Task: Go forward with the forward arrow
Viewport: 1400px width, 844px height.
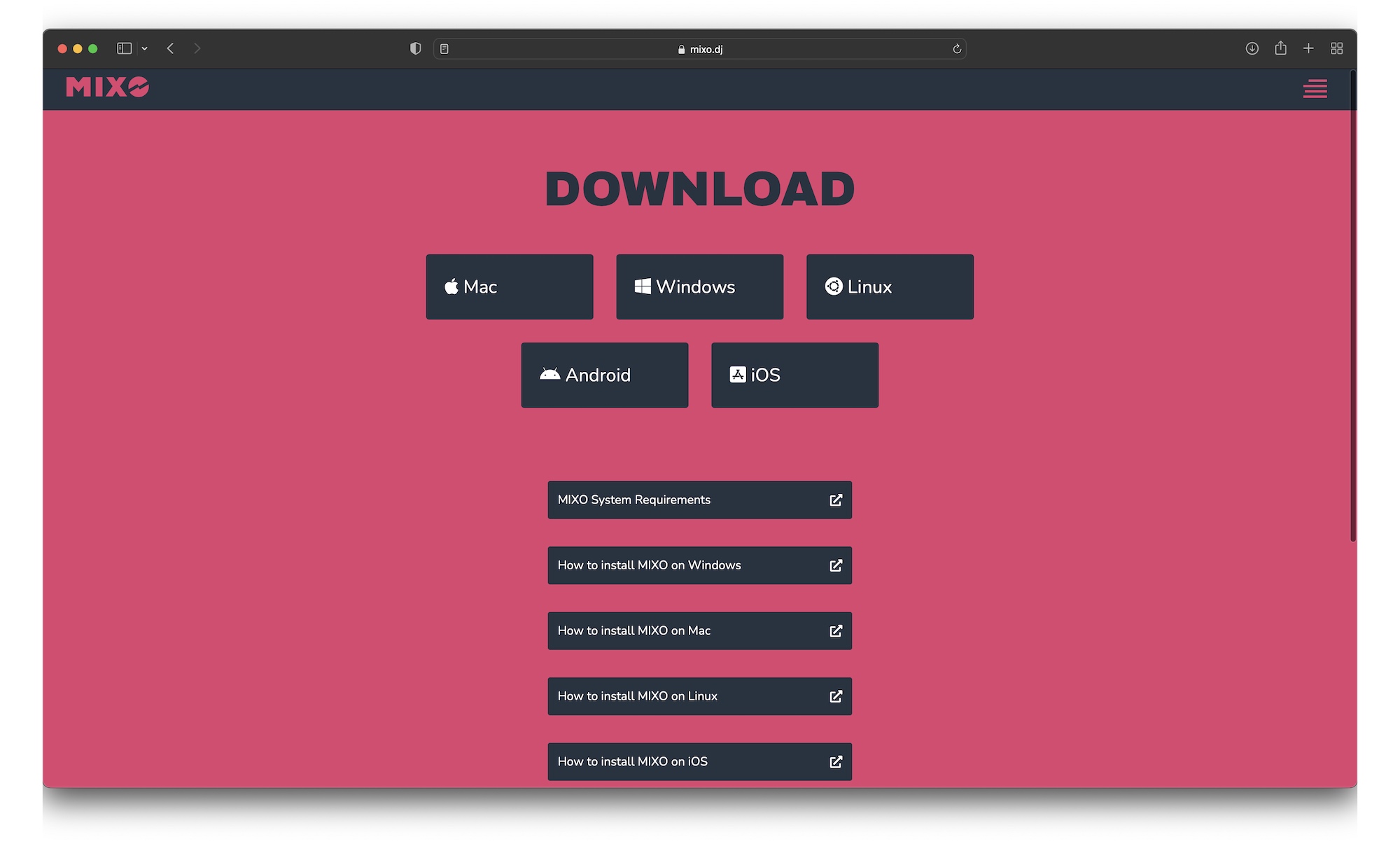Action: coord(197,48)
